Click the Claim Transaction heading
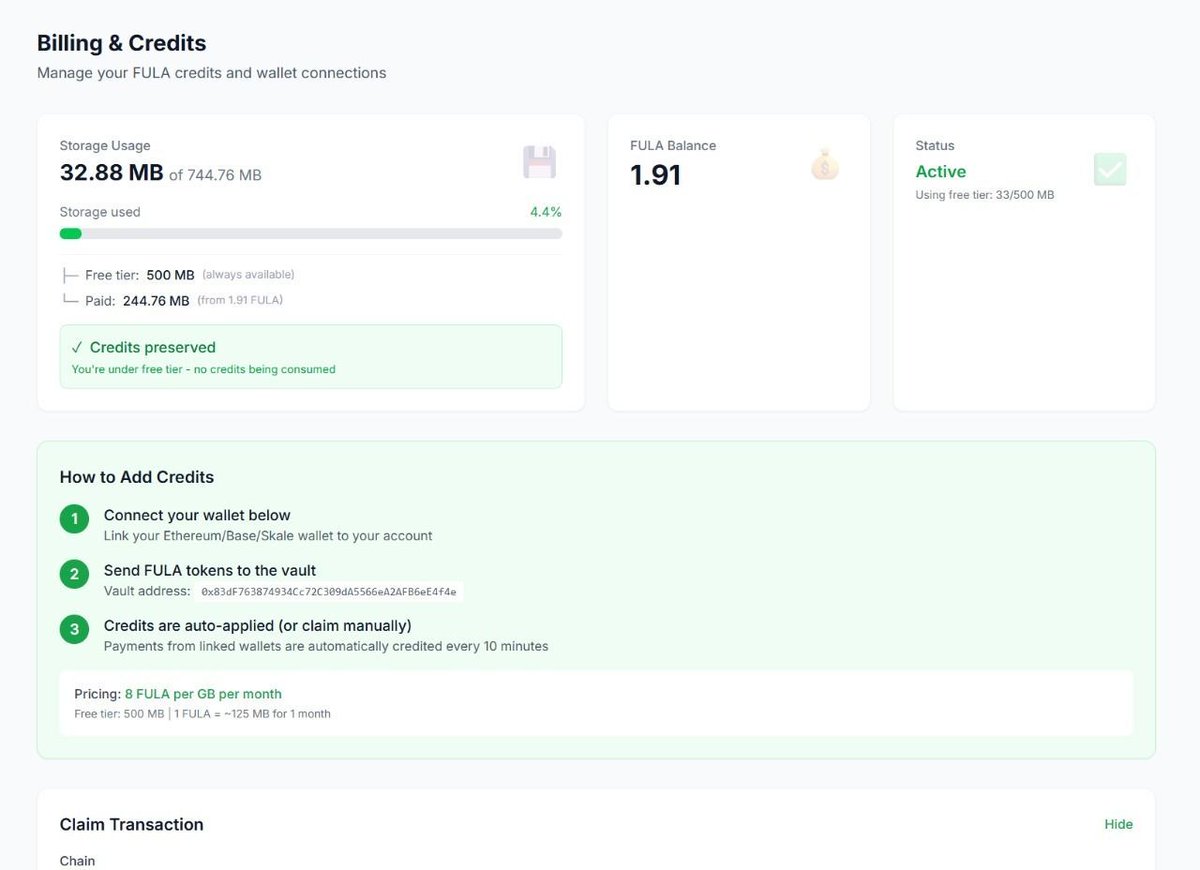1200x870 pixels. (x=132, y=824)
